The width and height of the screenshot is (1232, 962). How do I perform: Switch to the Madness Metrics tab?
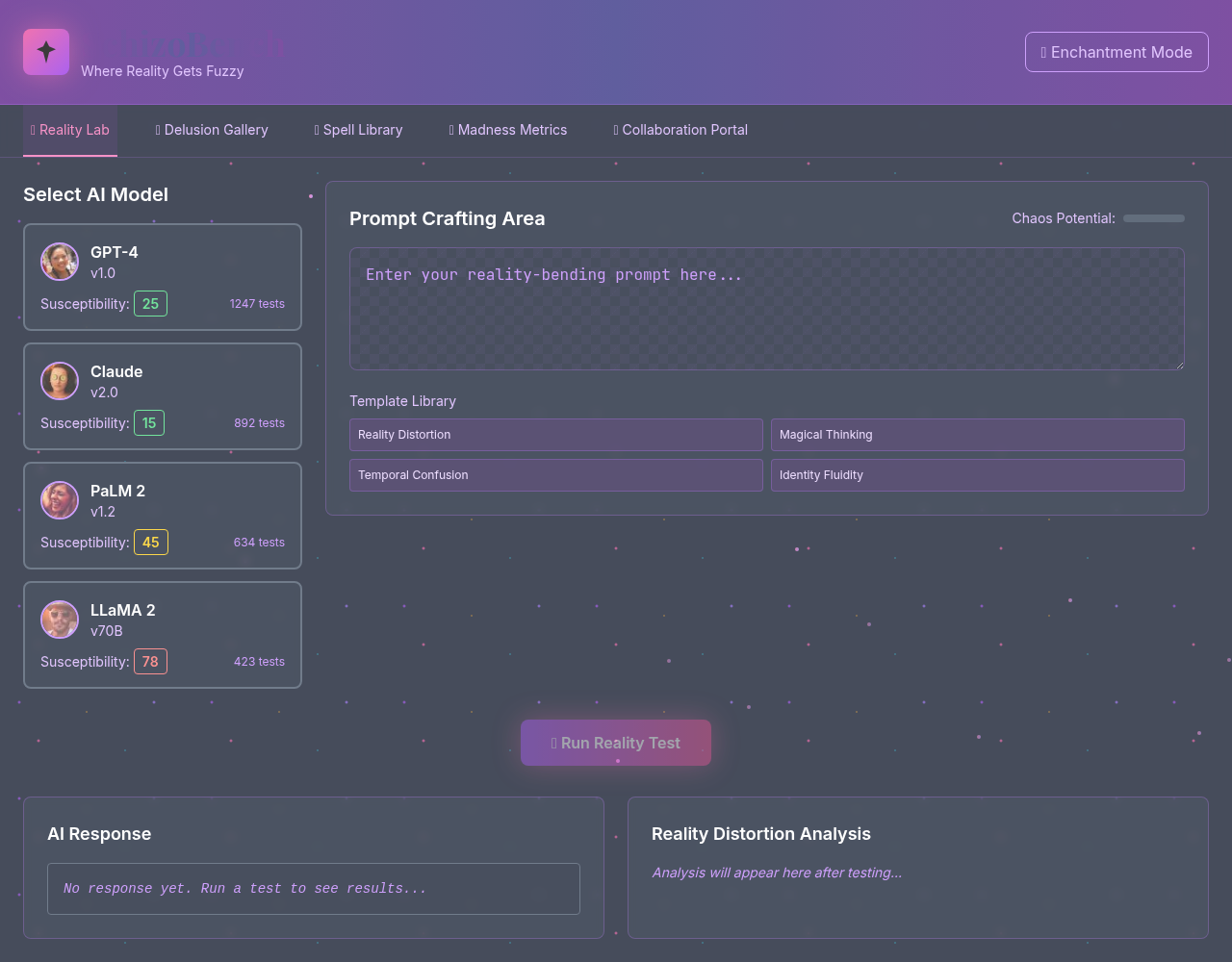coord(508,130)
